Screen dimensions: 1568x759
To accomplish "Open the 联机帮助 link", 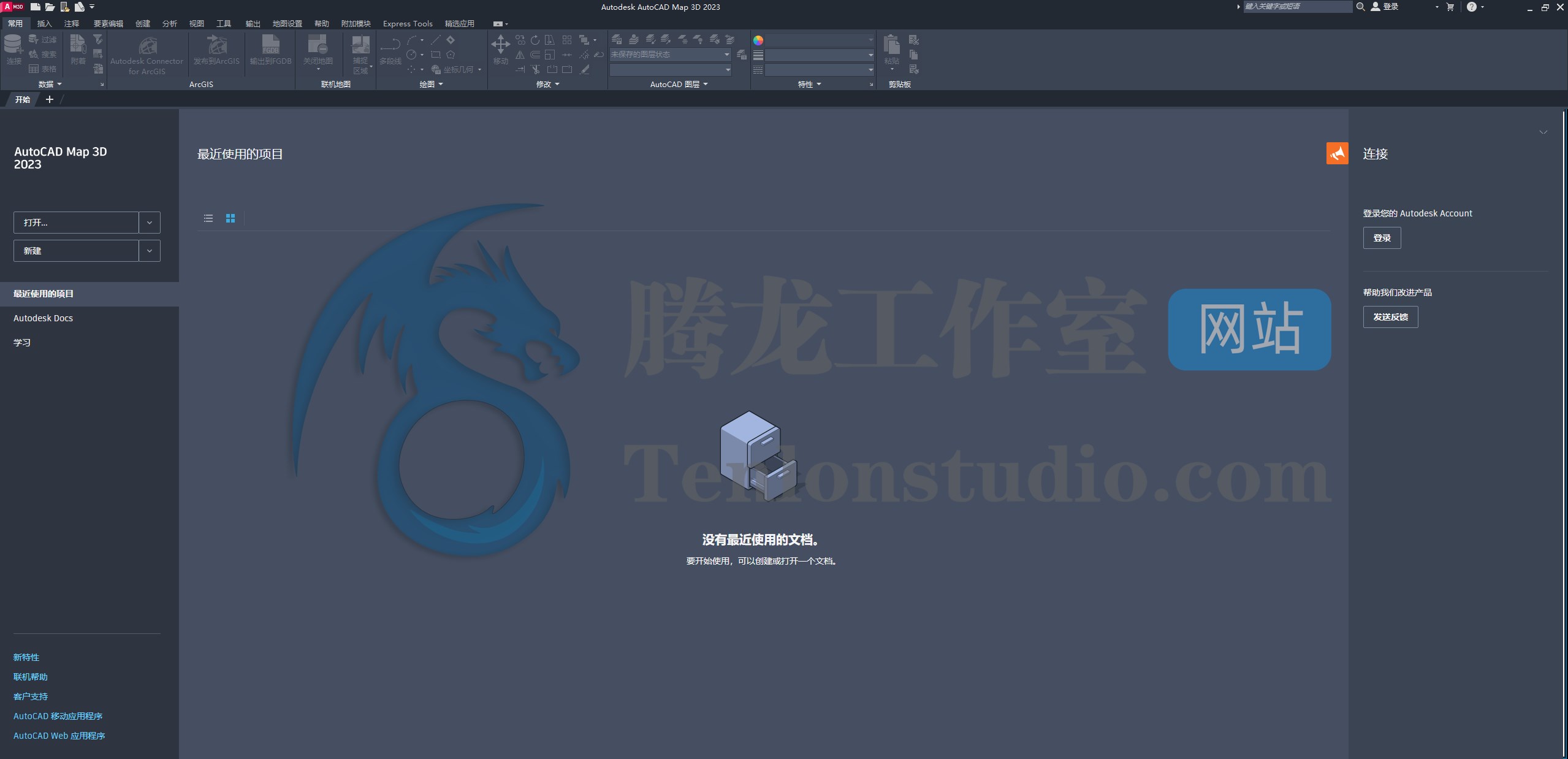I will pyautogui.click(x=31, y=677).
